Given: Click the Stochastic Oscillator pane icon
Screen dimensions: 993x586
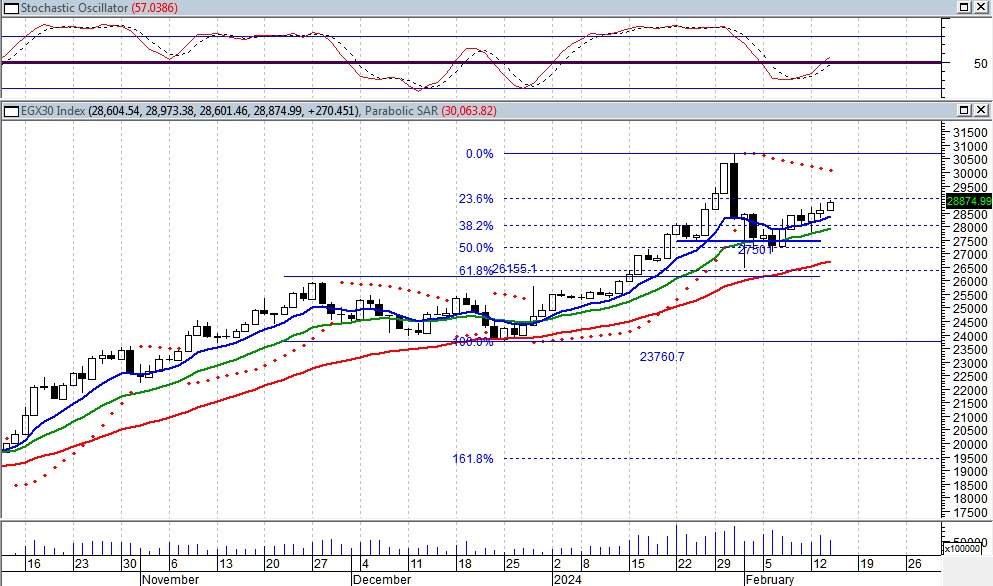Looking at the screenshot, I should tap(9, 7).
